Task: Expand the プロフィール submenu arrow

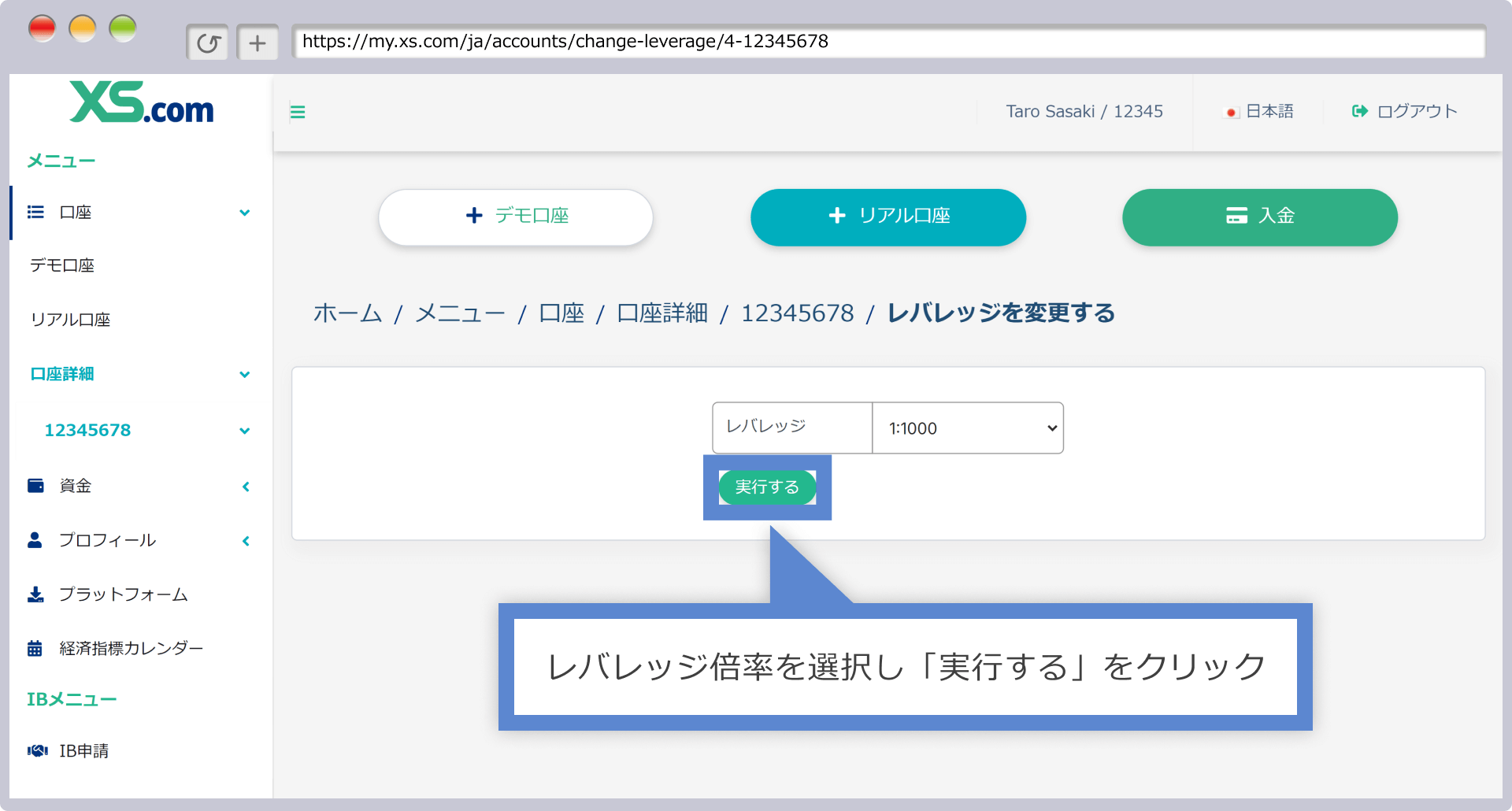Action: point(246,541)
